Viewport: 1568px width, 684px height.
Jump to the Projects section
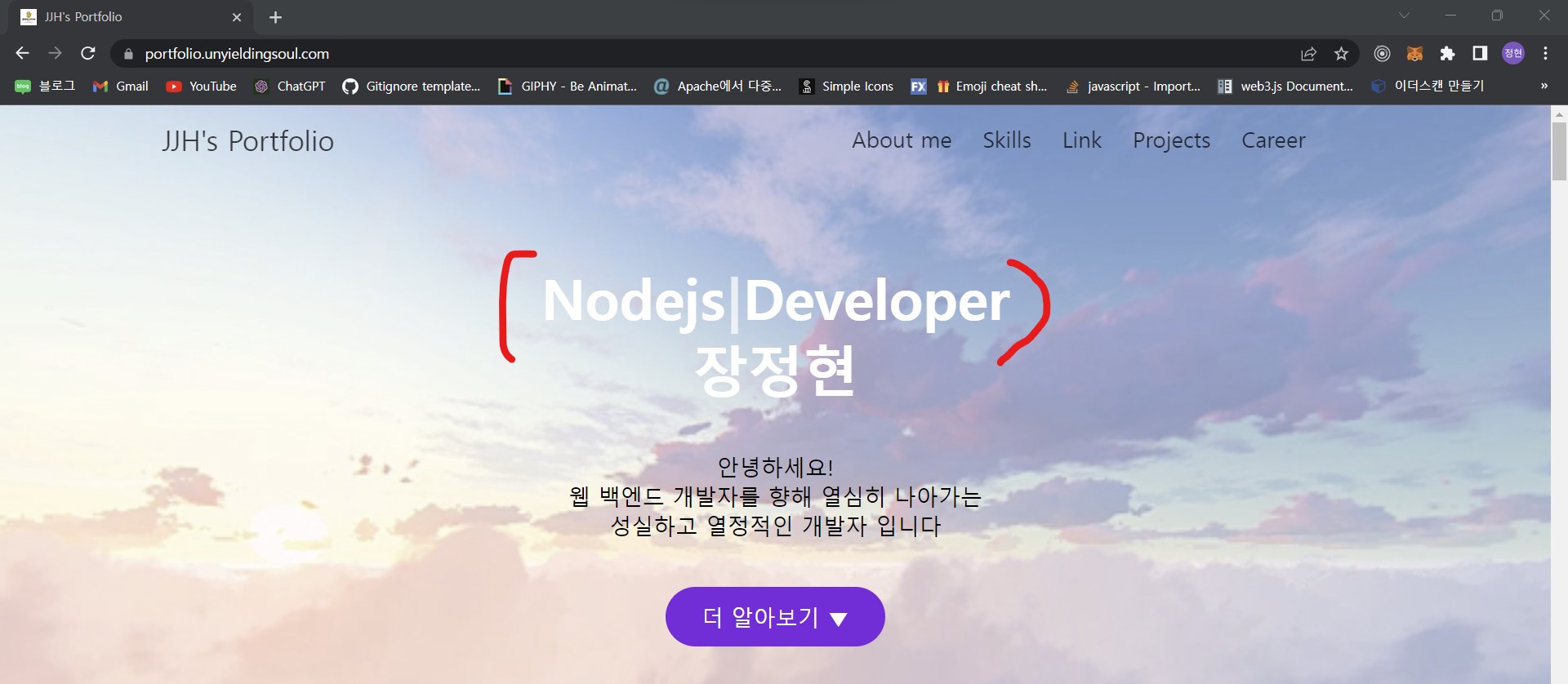pos(1171,140)
